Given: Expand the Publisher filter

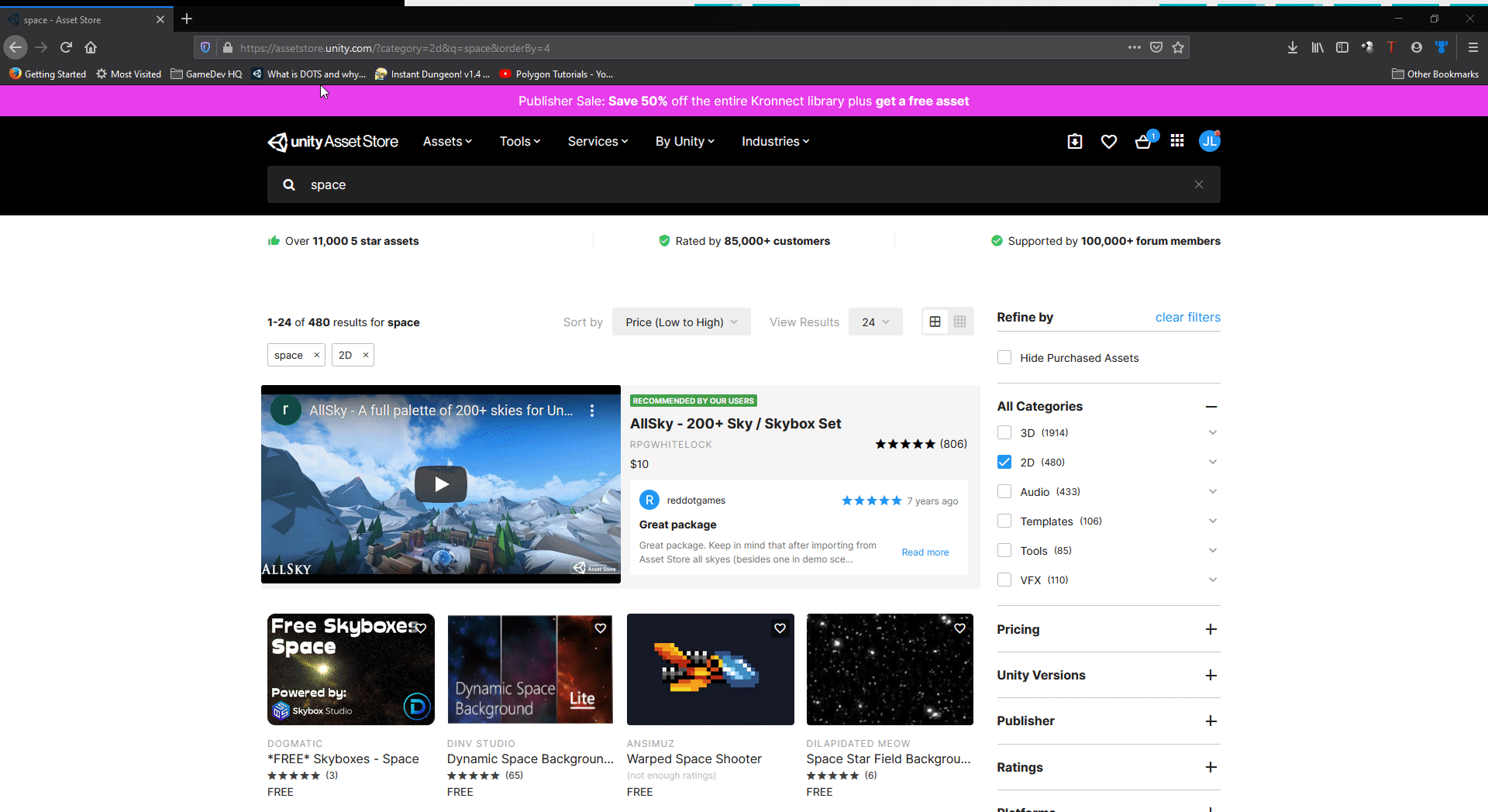Looking at the screenshot, I should point(1211,721).
